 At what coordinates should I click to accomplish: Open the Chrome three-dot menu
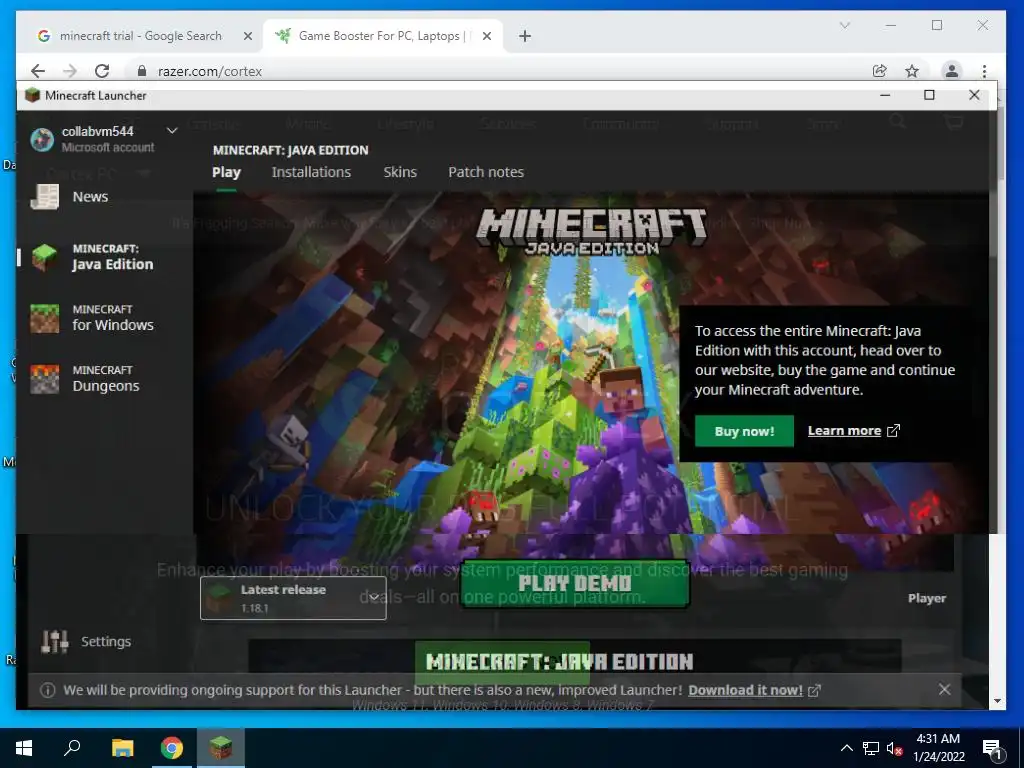point(984,71)
